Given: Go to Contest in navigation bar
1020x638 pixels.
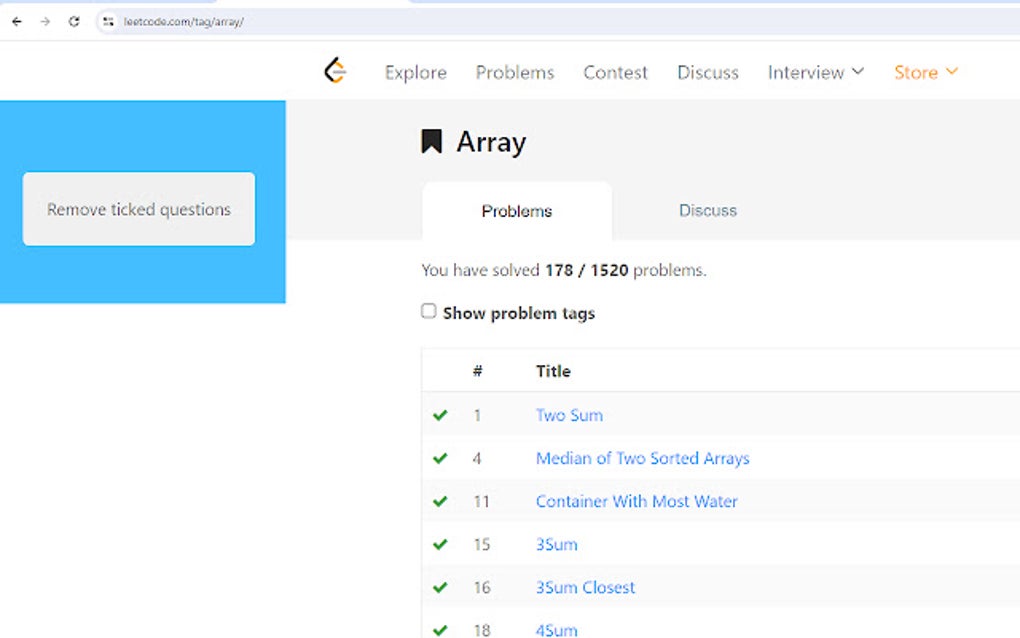Looking at the screenshot, I should click(x=615, y=72).
